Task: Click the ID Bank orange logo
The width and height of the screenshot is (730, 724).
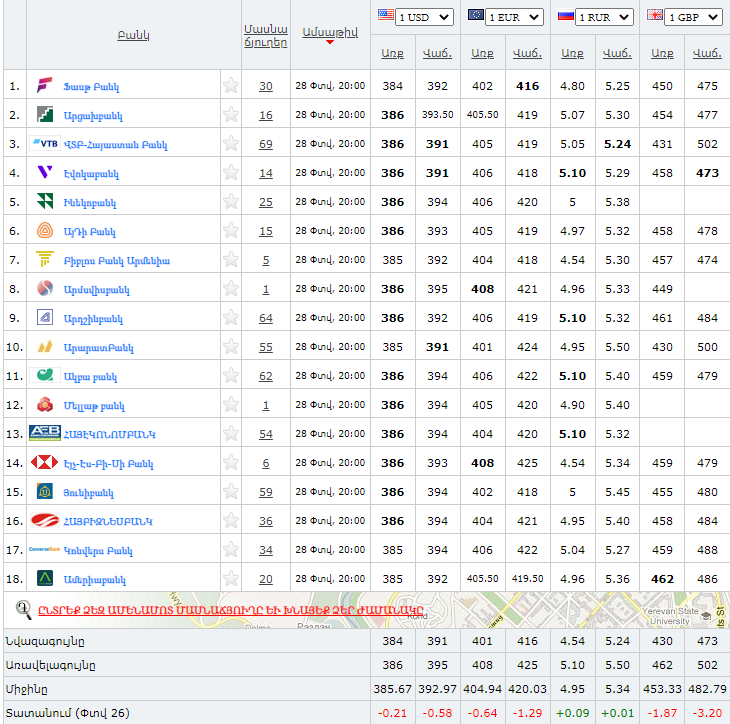Action: coord(45,230)
